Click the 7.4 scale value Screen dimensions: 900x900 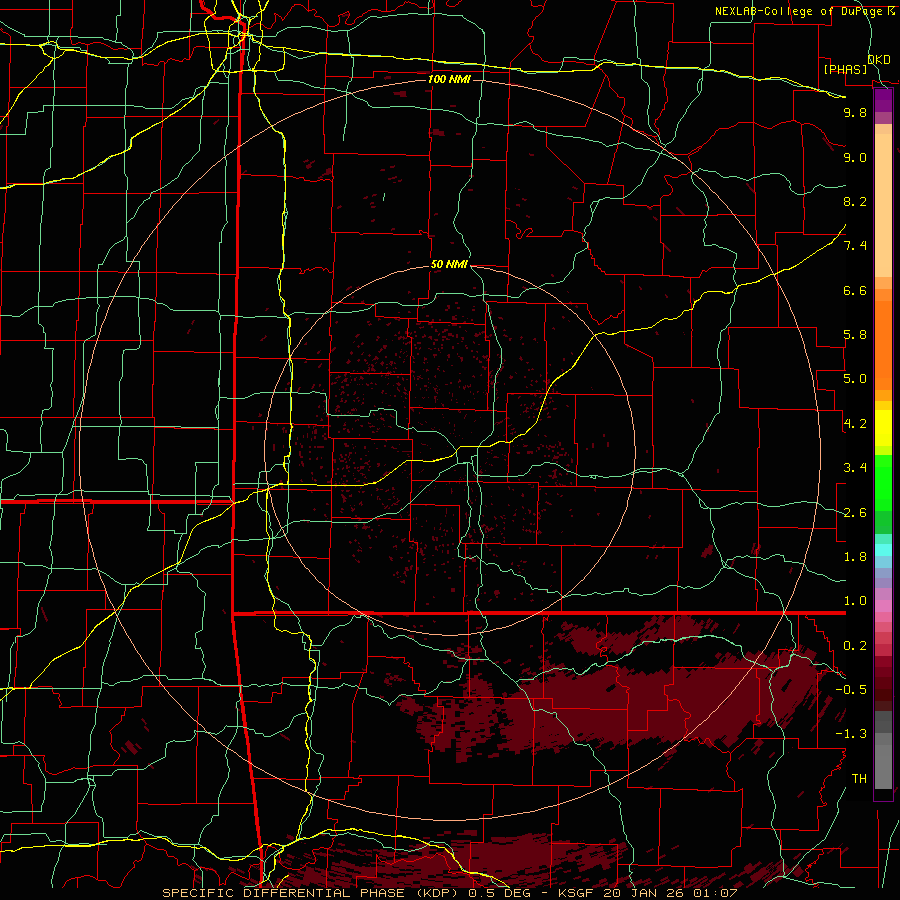pos(855,246)
